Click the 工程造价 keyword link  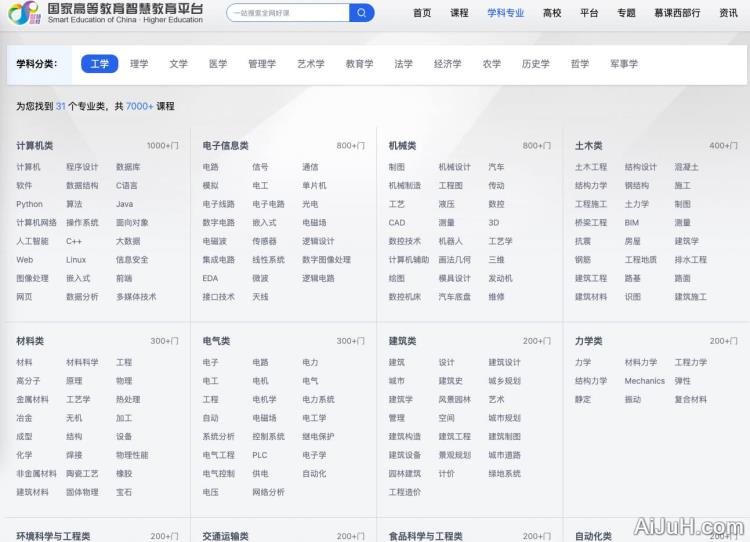coord(405,492)
